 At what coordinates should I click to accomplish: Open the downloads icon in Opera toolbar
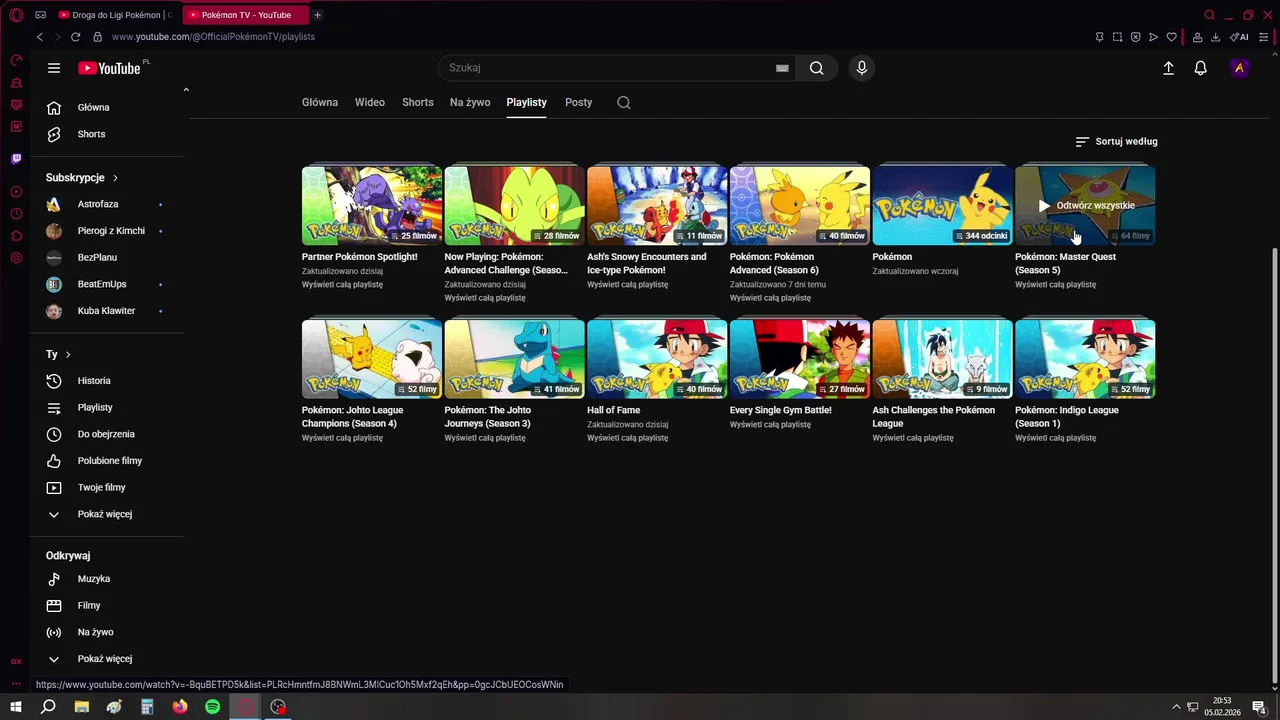pyautogui.click(x=1215, y=37)
